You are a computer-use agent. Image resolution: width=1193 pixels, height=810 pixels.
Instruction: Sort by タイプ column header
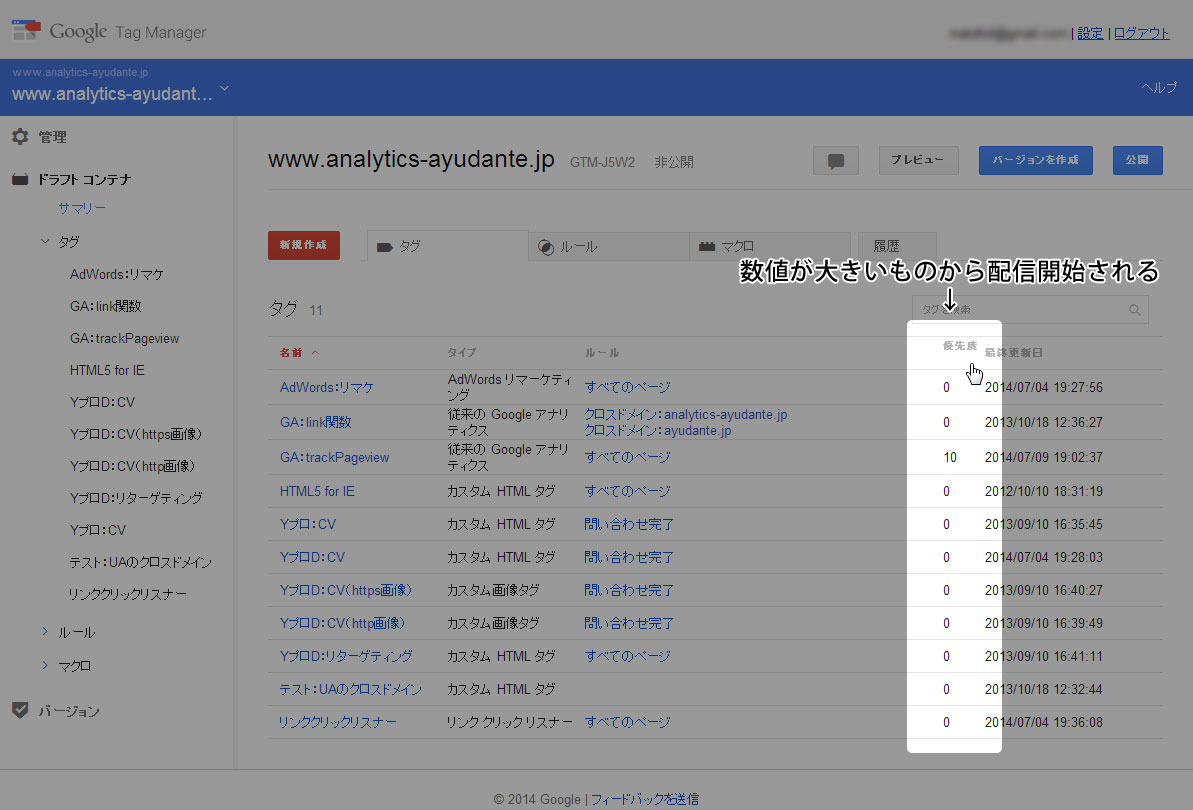(461, 352)
